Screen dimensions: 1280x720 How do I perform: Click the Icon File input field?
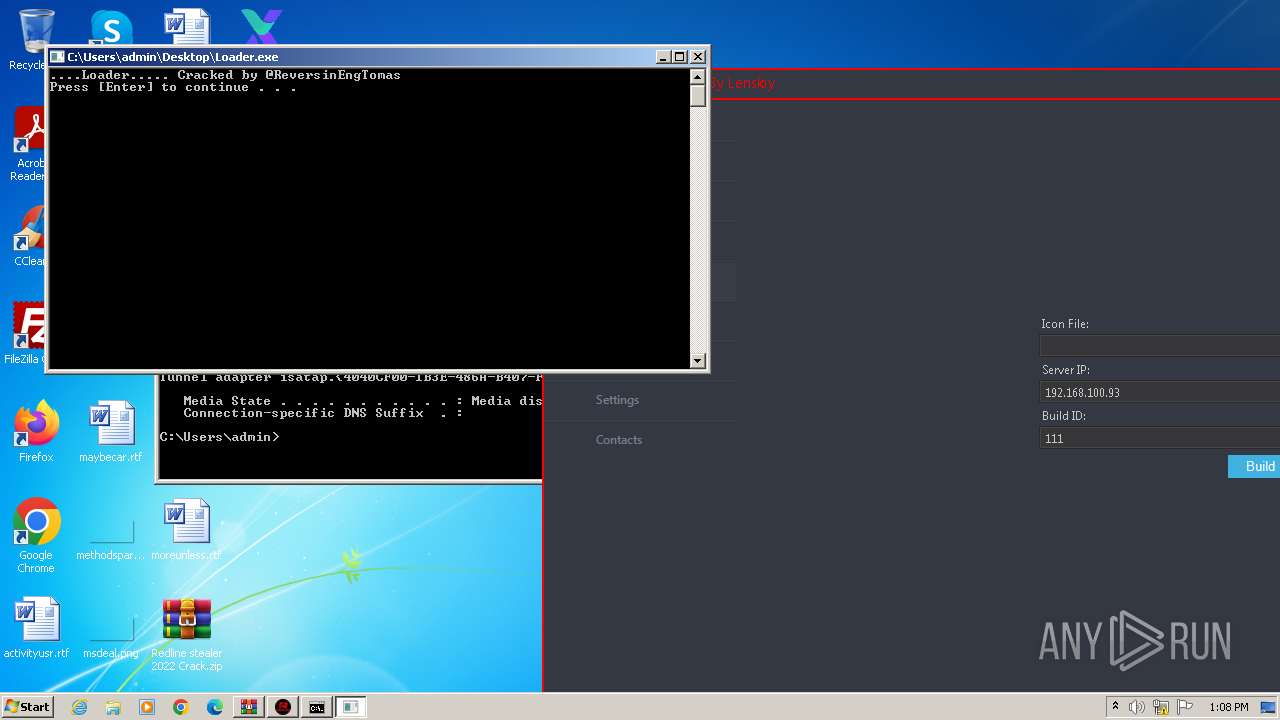point(1160,346)
